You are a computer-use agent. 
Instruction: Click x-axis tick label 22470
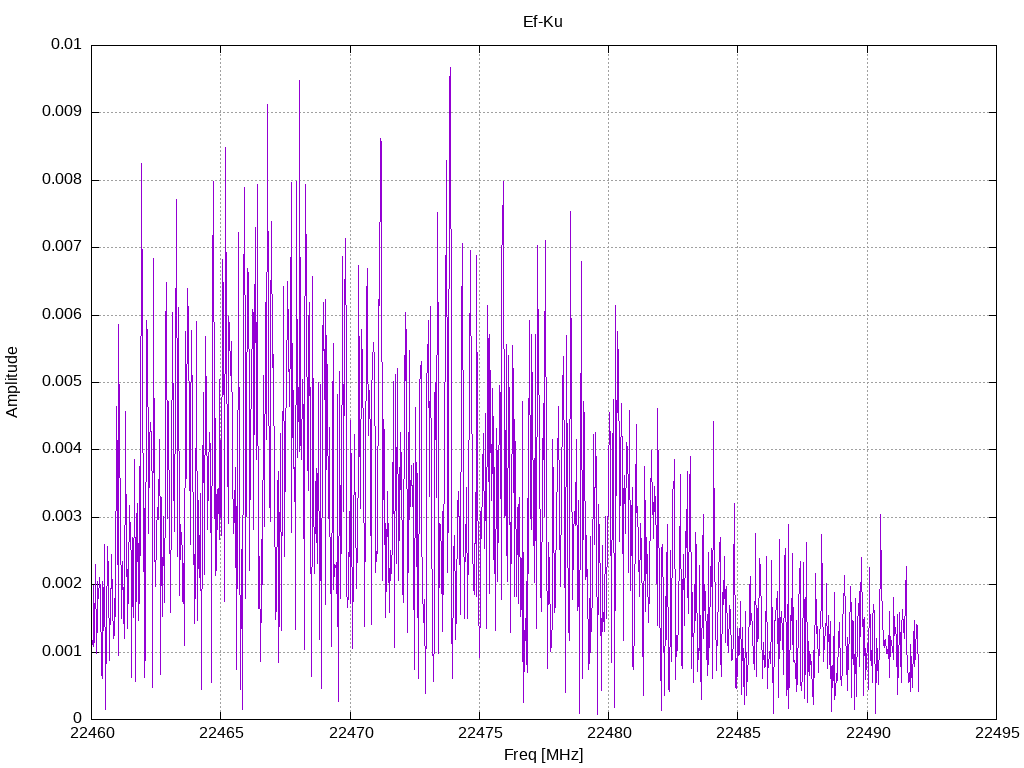pos(351,733)
